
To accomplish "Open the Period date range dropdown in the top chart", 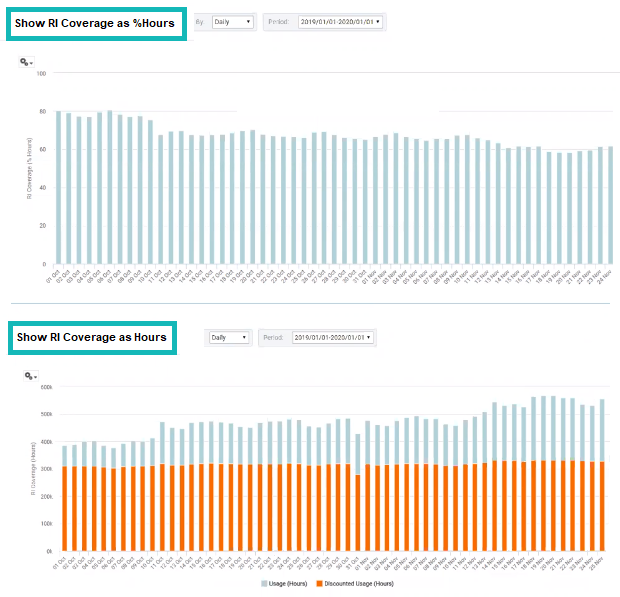I will [340, 21].
